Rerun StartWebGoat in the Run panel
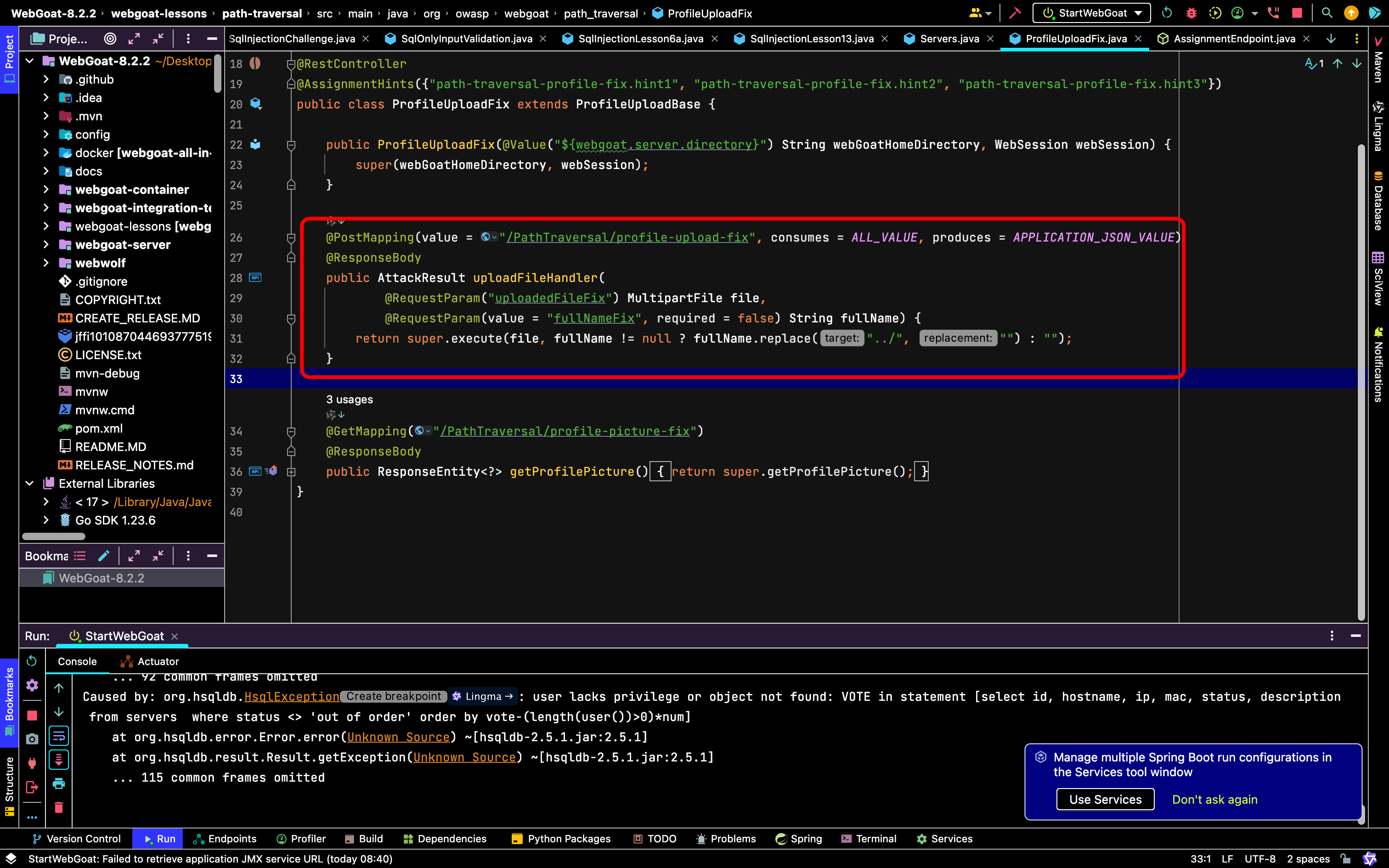Image resolution: width=1389 pixels, height=868 pixels. pyautogui.click(x=32, y=661)
